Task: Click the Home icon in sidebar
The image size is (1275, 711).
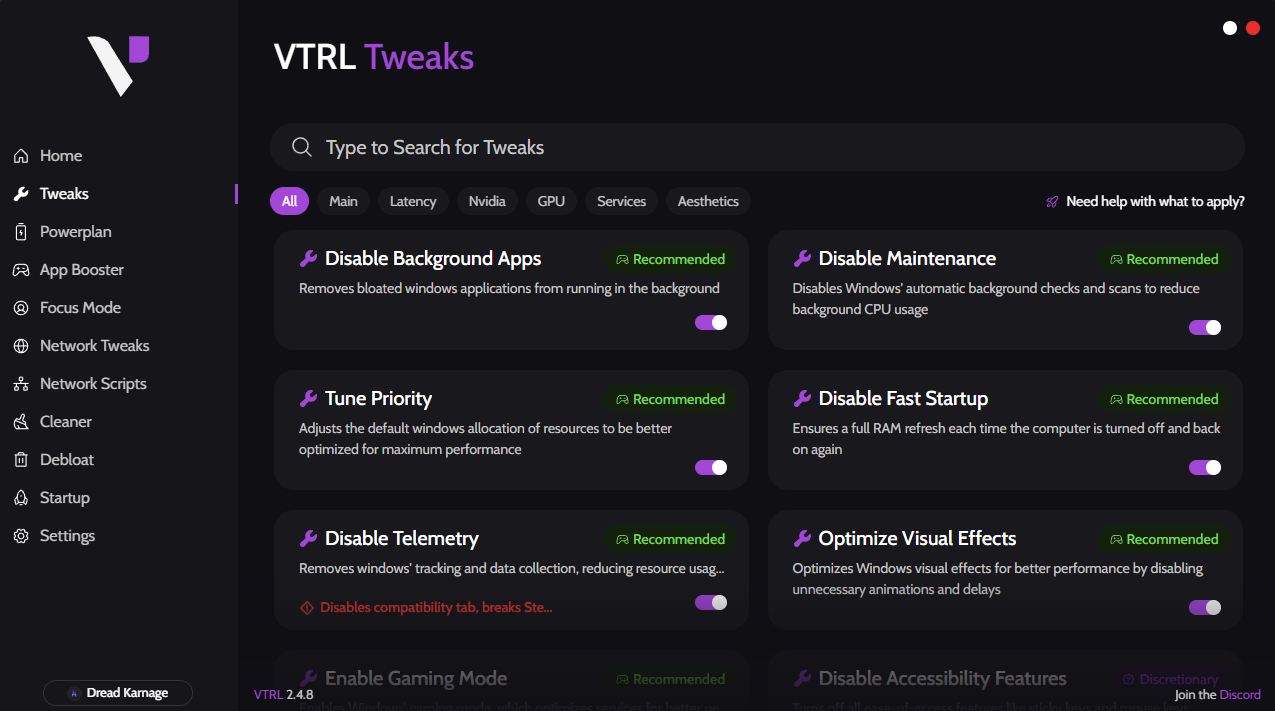Action: coord(20,156)
